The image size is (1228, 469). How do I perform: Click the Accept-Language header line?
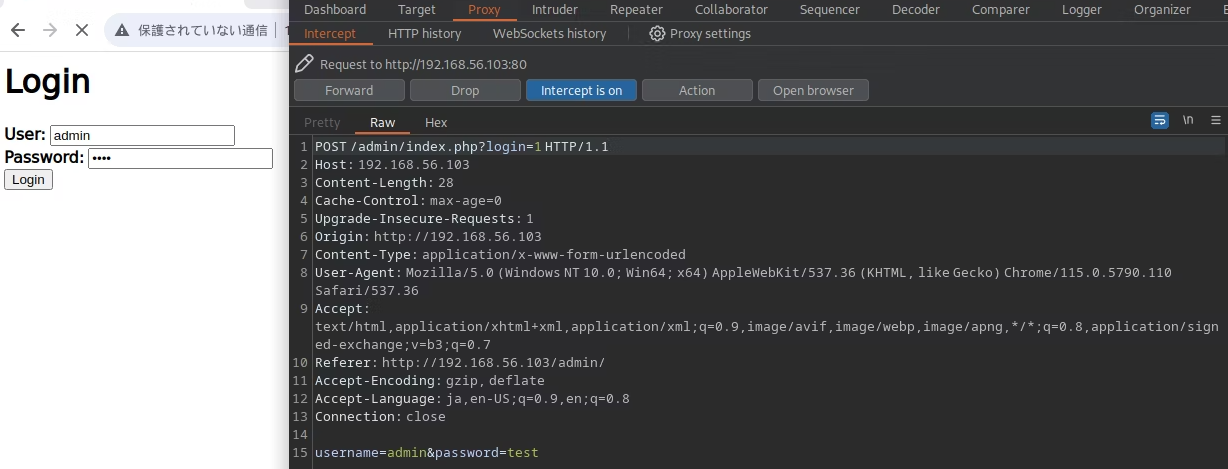[x=472, y=399]
